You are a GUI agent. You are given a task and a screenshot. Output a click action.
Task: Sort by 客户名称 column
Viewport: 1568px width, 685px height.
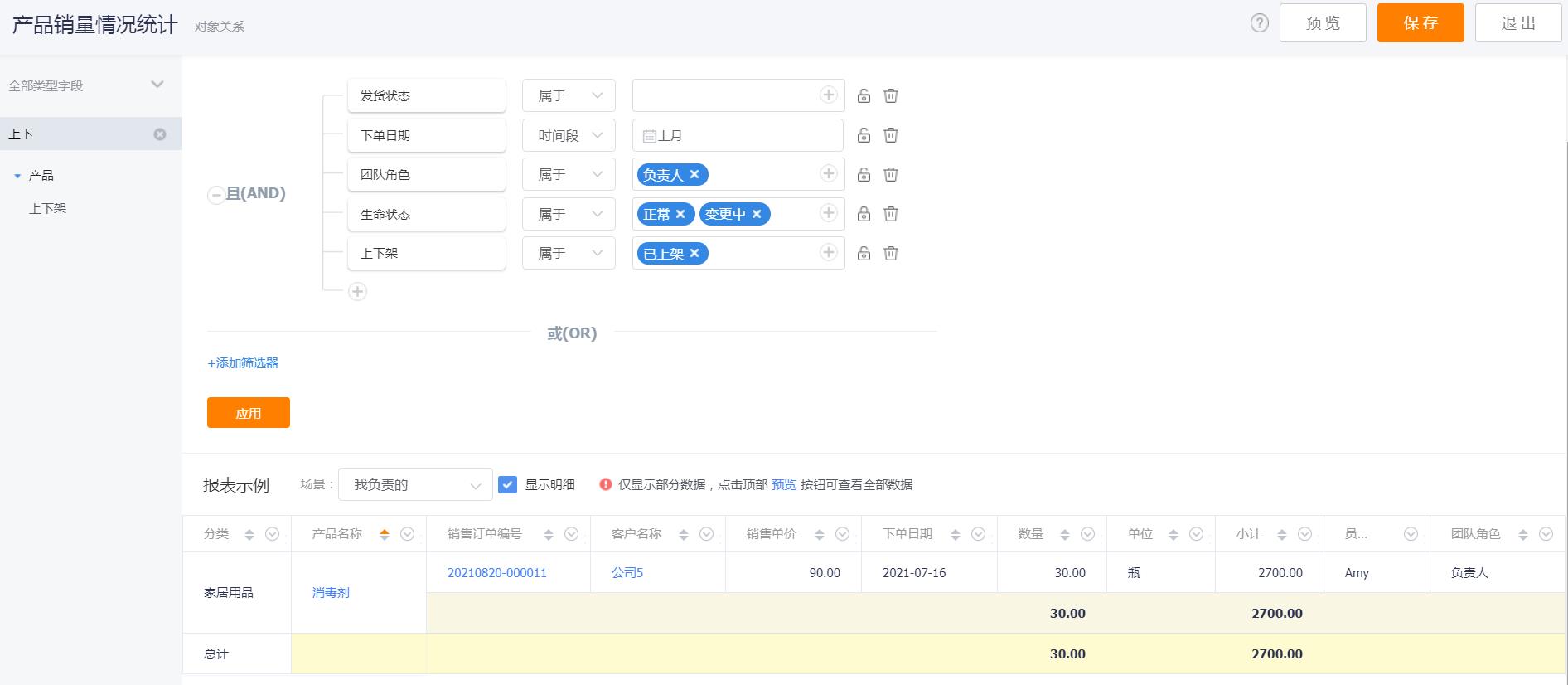pyautogui.click(x=683, y=535)
